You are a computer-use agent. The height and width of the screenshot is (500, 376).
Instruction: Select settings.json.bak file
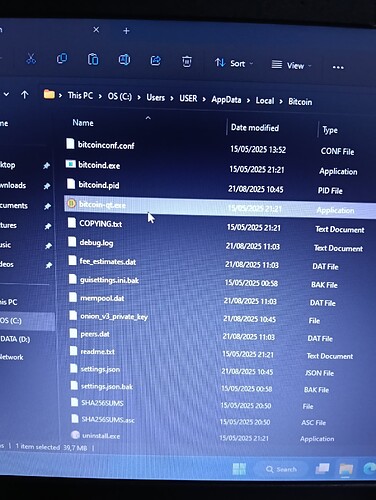click(x=107, y=387)
